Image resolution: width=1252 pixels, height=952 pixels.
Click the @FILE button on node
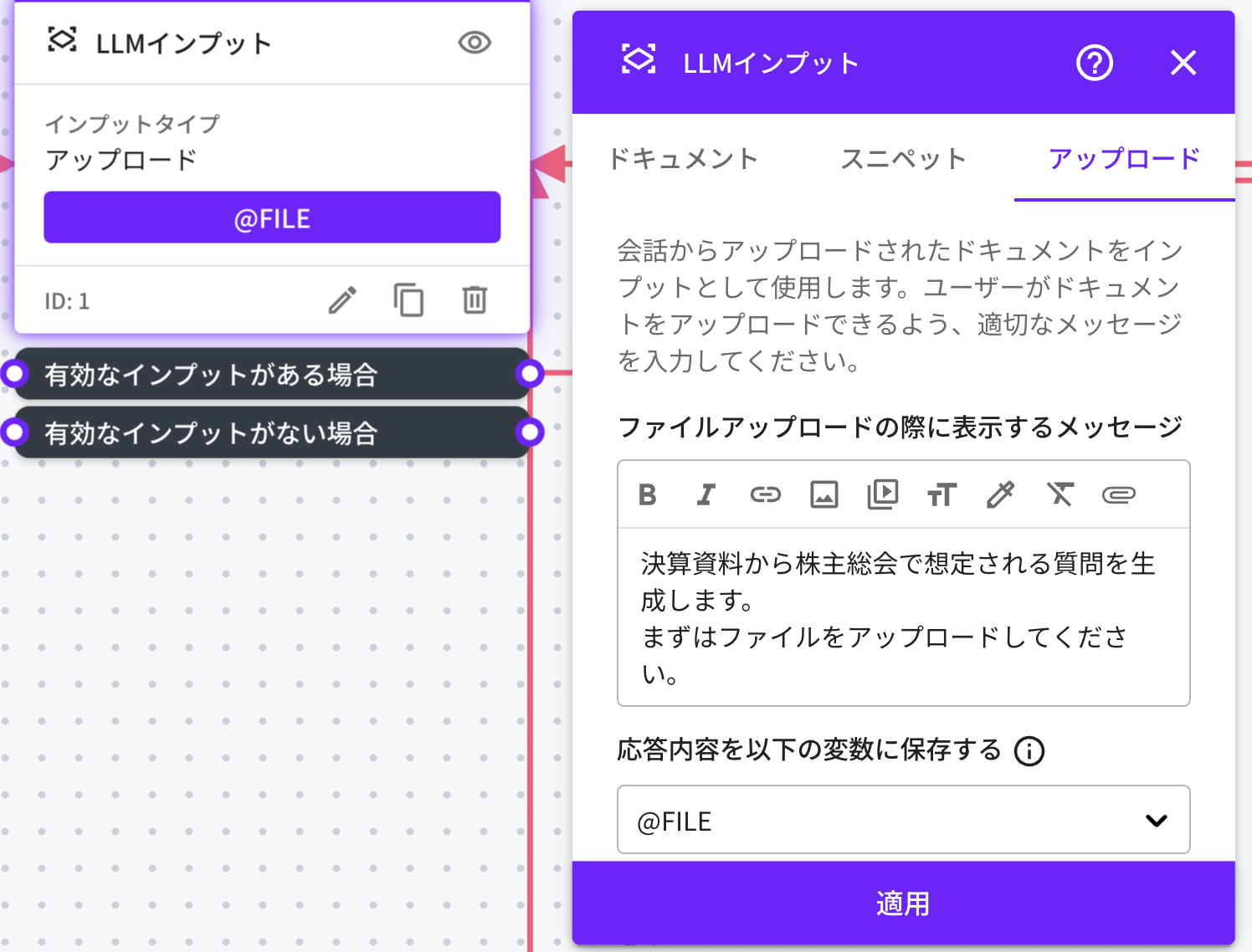pyautogui.click(x=272, y=218)
